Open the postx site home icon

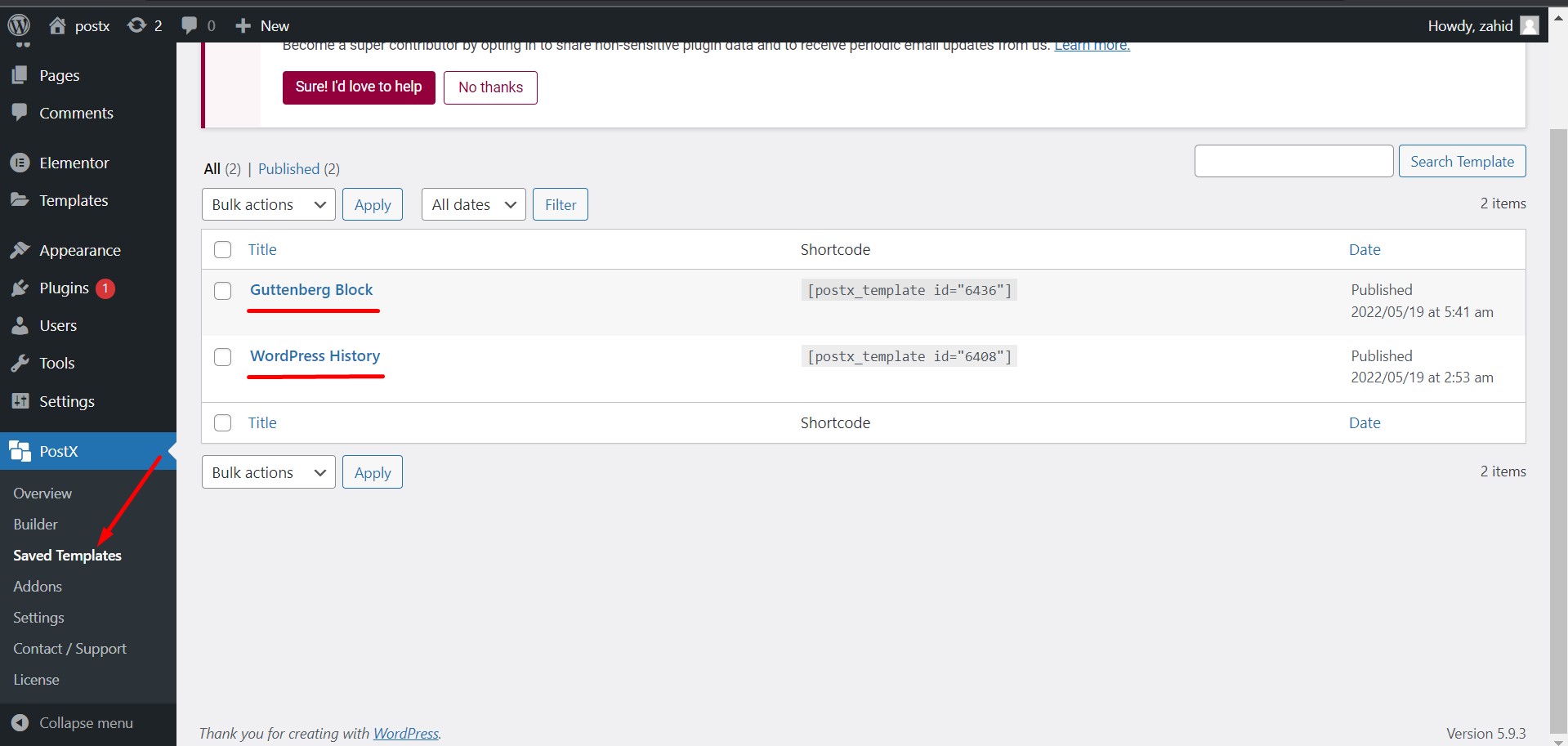(x=57, y=25)
